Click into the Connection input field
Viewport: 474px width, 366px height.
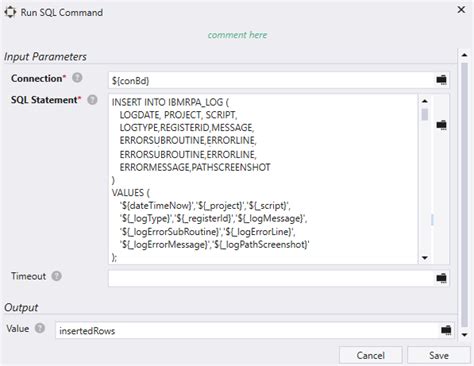271,80
